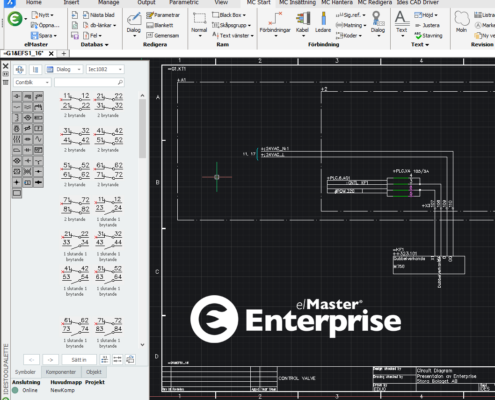The width and height of the screenshot is (495, 400).
Task: Click the sine wave symbol category icon
Action: click(x=38, y=139)
